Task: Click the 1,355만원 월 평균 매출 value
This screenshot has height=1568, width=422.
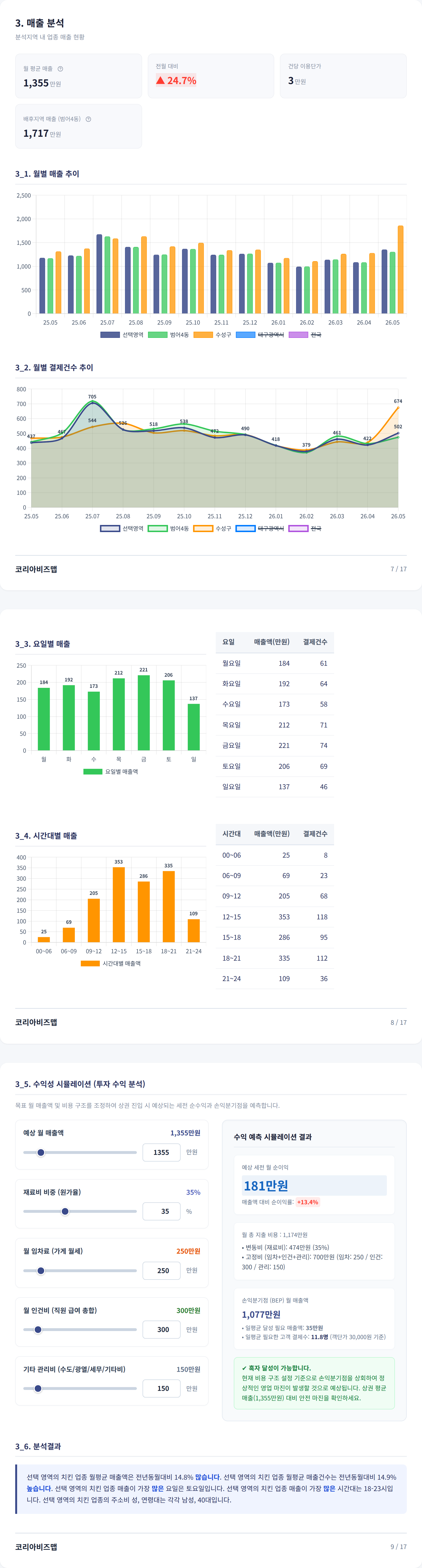Action: click(42, 83)
